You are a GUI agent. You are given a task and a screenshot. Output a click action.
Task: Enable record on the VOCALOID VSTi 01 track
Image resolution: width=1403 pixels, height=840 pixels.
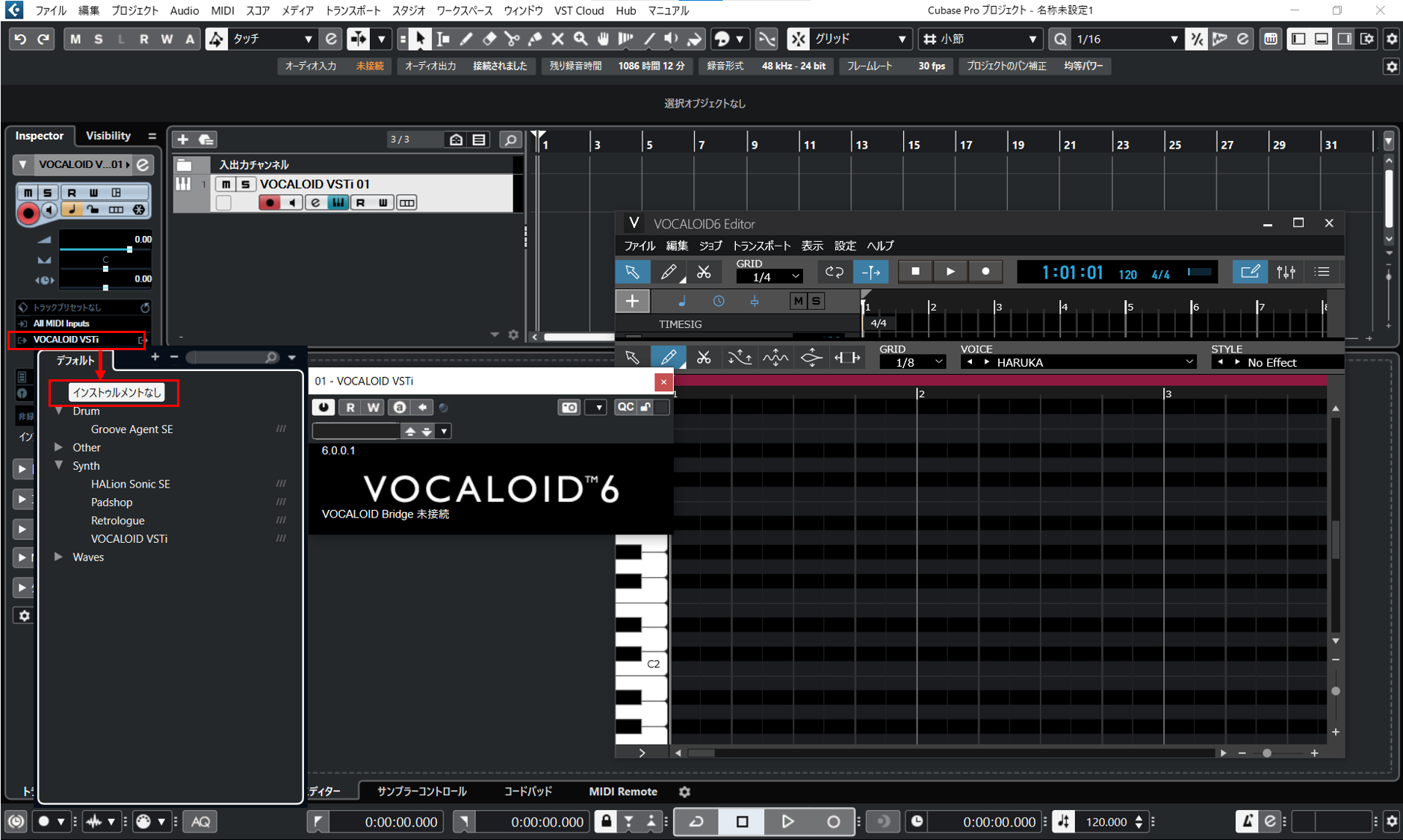[x=270, y=202]
